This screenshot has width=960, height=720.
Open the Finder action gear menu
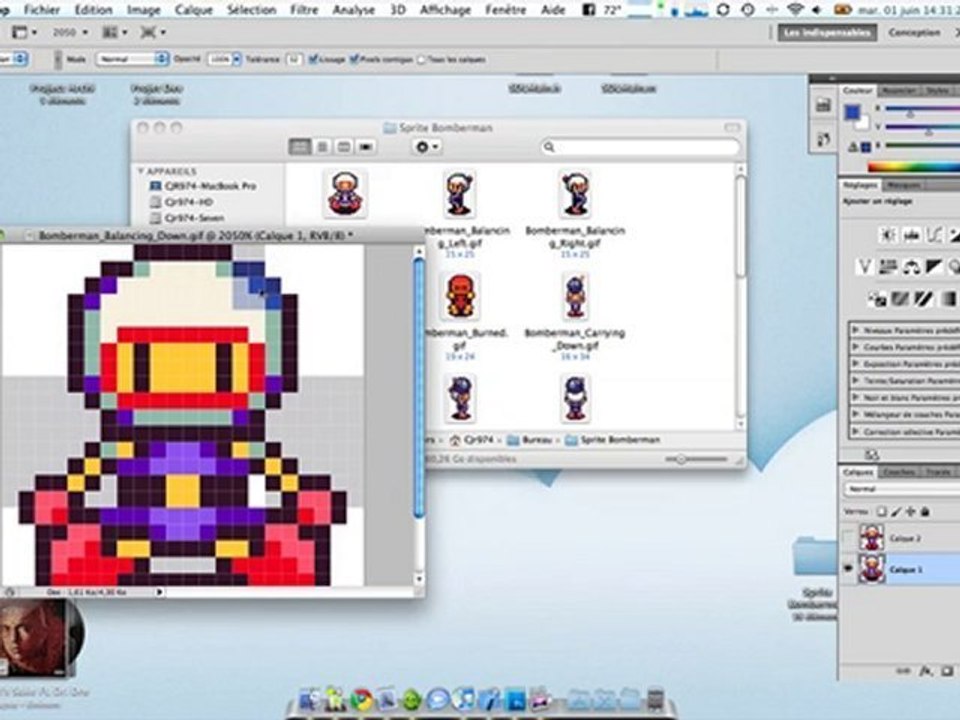tap(427, 147)
